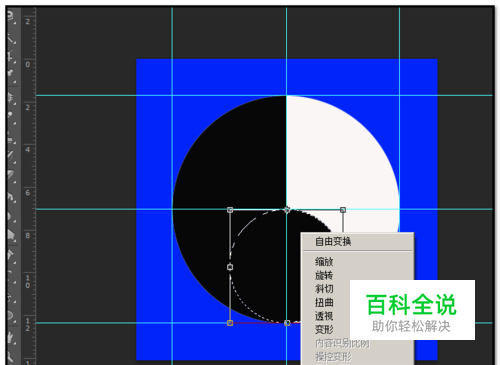Click the greyed 内容识别比例 entry

point(342,343)
